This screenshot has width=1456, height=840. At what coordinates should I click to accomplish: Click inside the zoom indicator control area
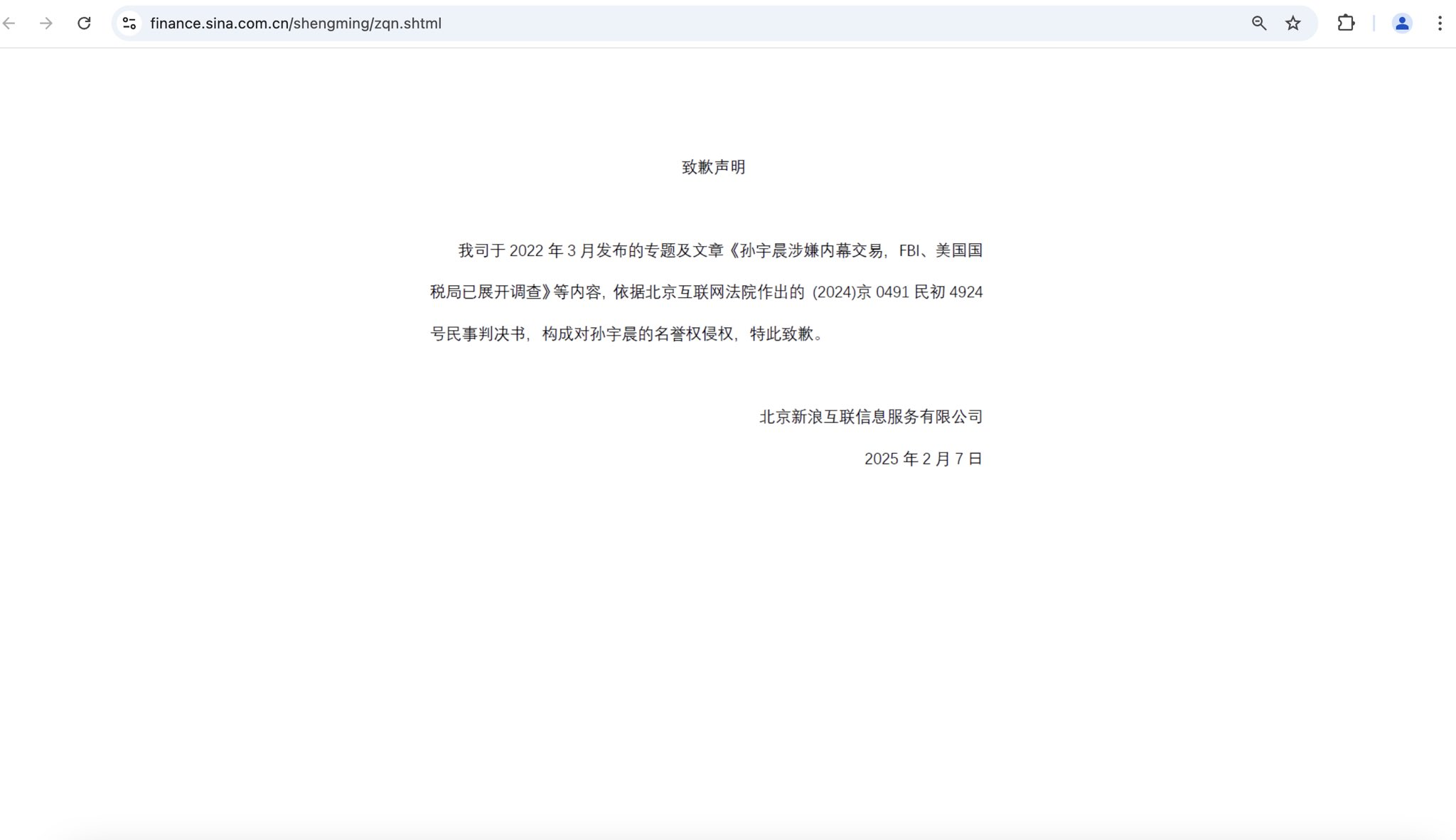[x=1260, y=23]
